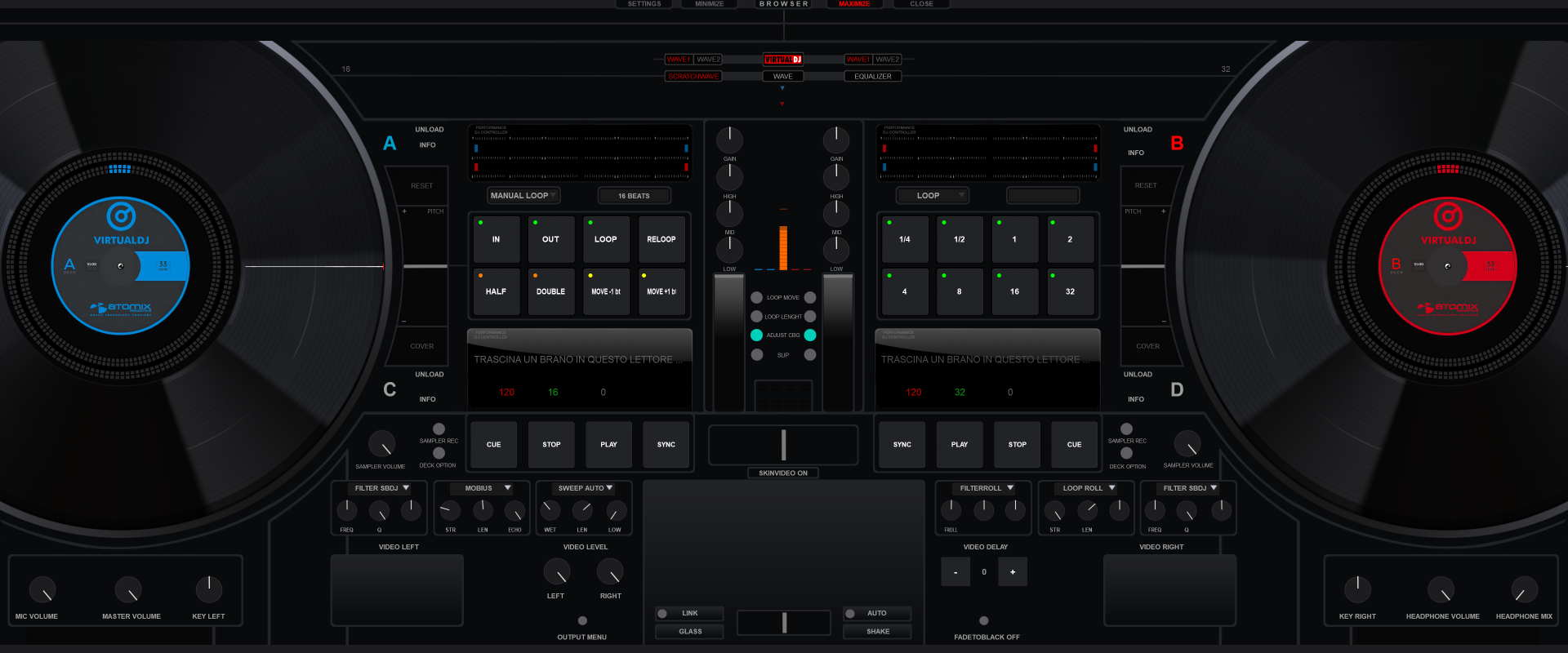This screenshot has height=653, width=1568.
Task: Click the left channel HIGH knob
Action: [x=729, y=176]
